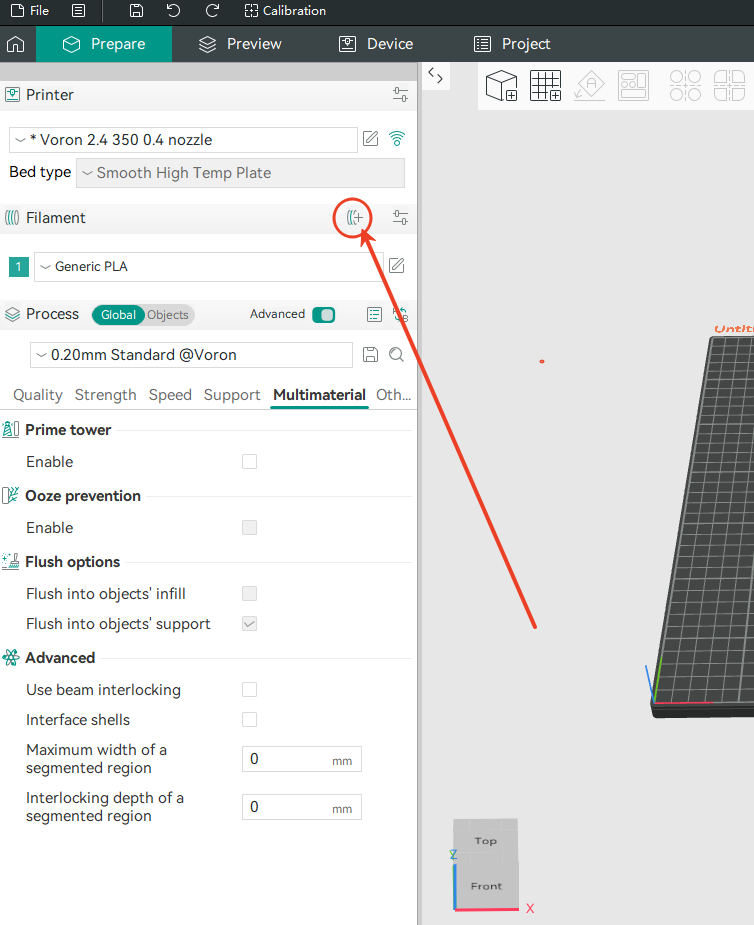The height and width of the screenshot is (925, 754).
Task: Check Use beam interlocking
Action: pos(250,690)
